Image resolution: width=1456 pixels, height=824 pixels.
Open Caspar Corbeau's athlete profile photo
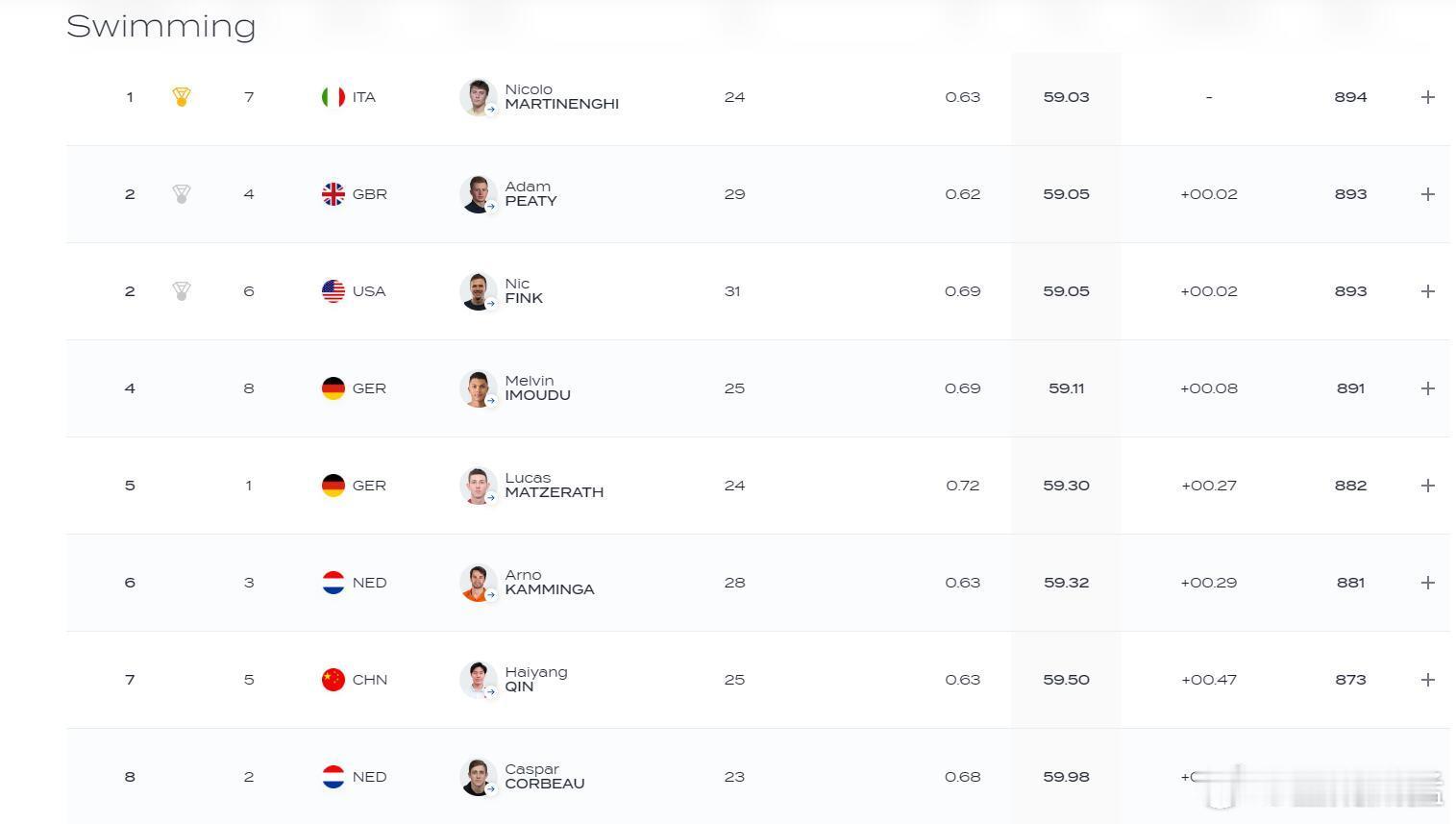tap(478, 777)
